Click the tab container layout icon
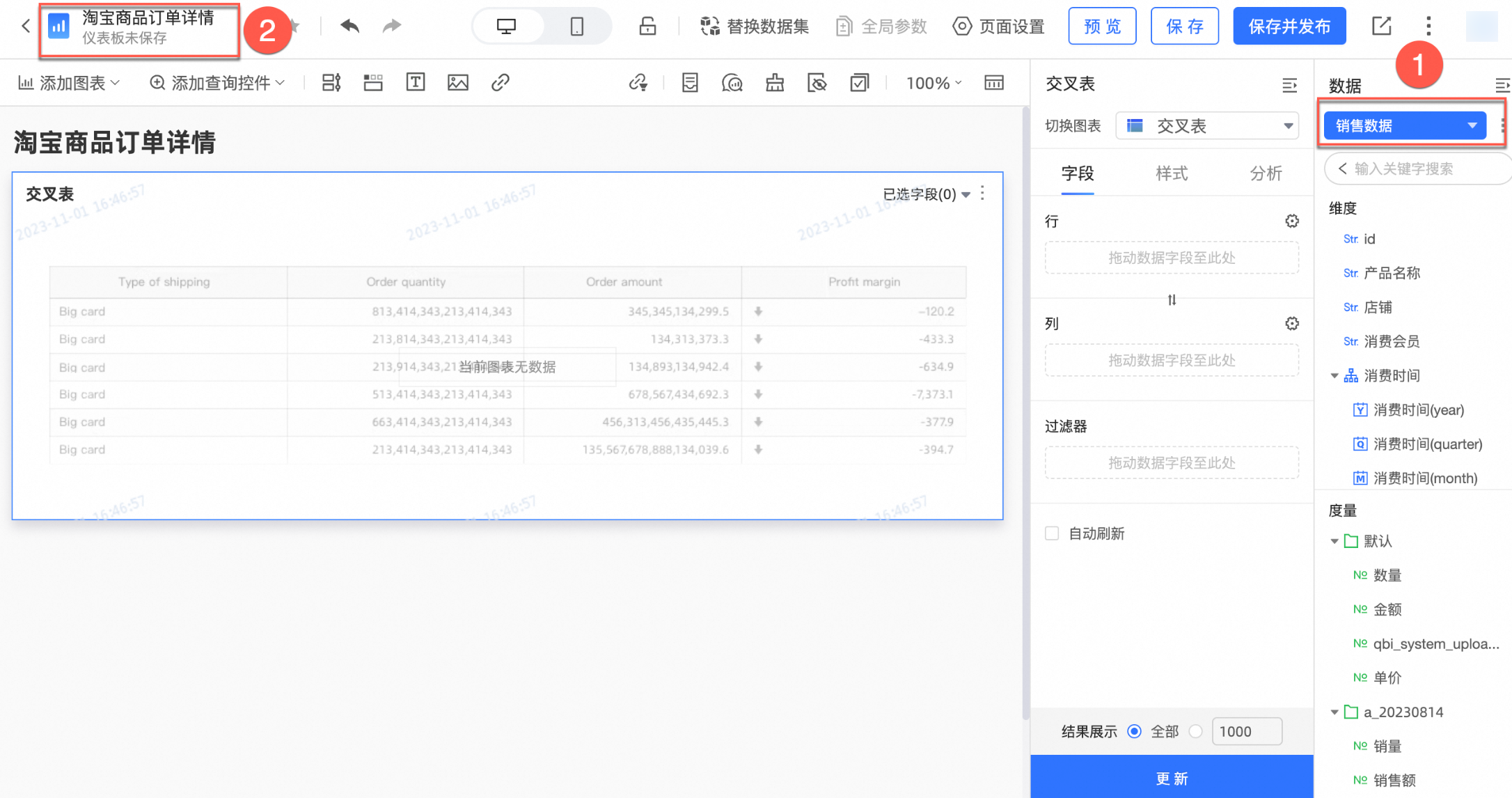The width and height of the screenshot is (1512, 798). click(373, 83)
